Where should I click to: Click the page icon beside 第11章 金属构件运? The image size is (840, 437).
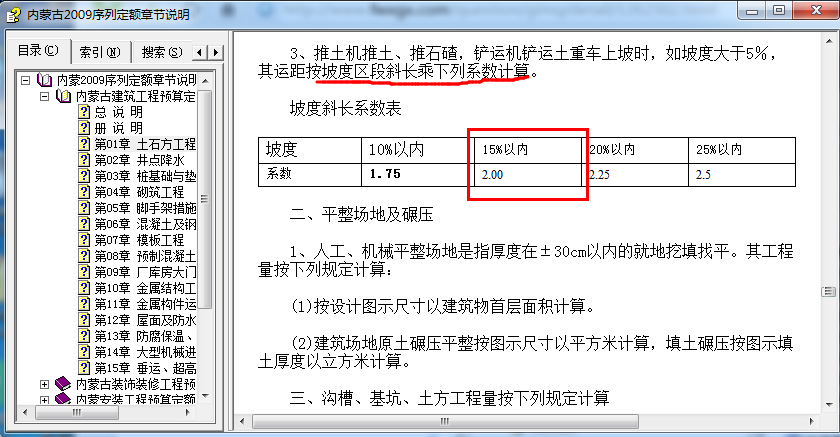click(84, 304)
